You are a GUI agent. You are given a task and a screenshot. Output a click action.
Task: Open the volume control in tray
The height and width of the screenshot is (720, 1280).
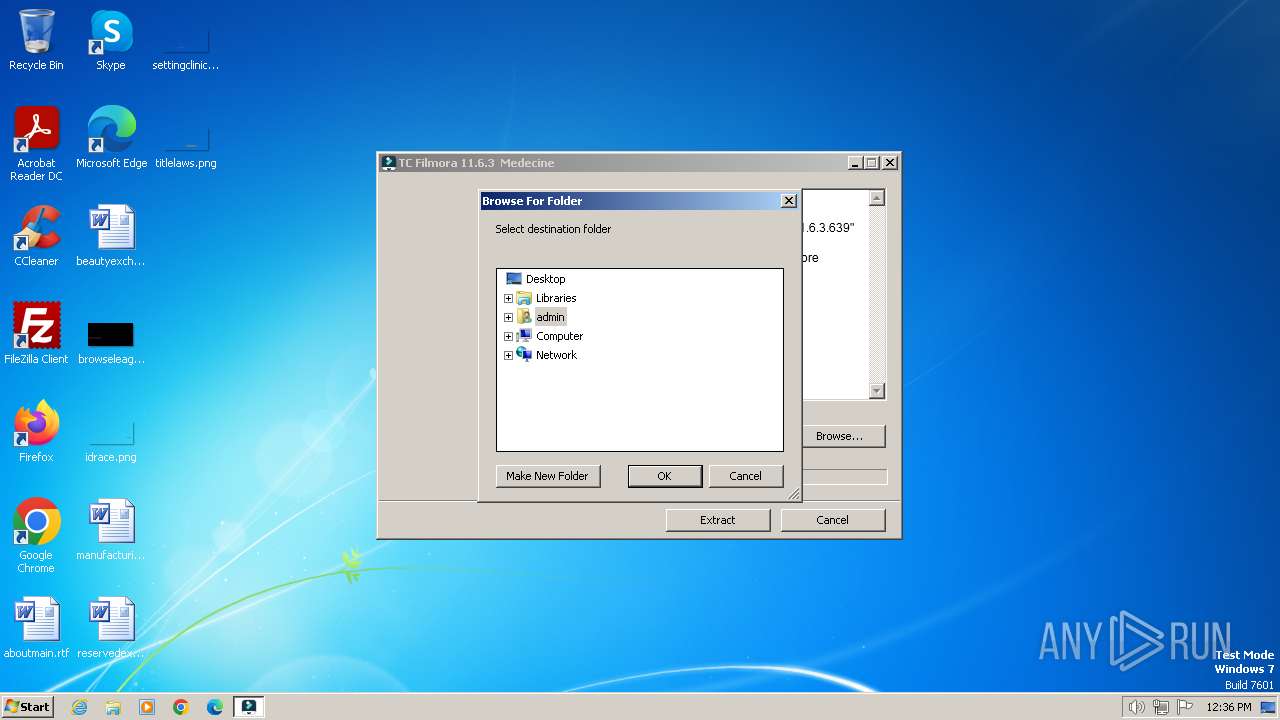coord(1136,707)
